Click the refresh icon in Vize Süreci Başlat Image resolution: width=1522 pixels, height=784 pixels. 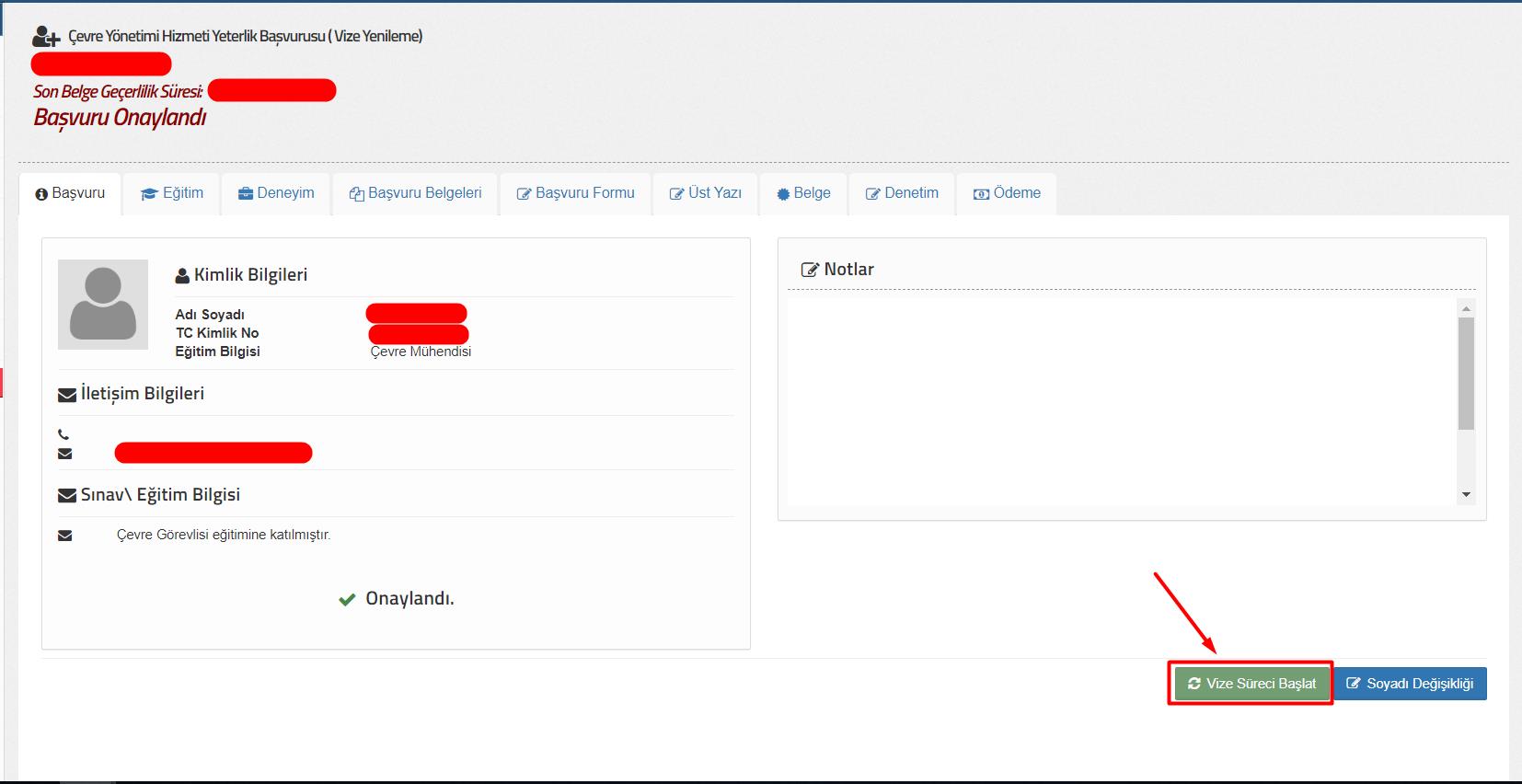tap(1194, 684)
